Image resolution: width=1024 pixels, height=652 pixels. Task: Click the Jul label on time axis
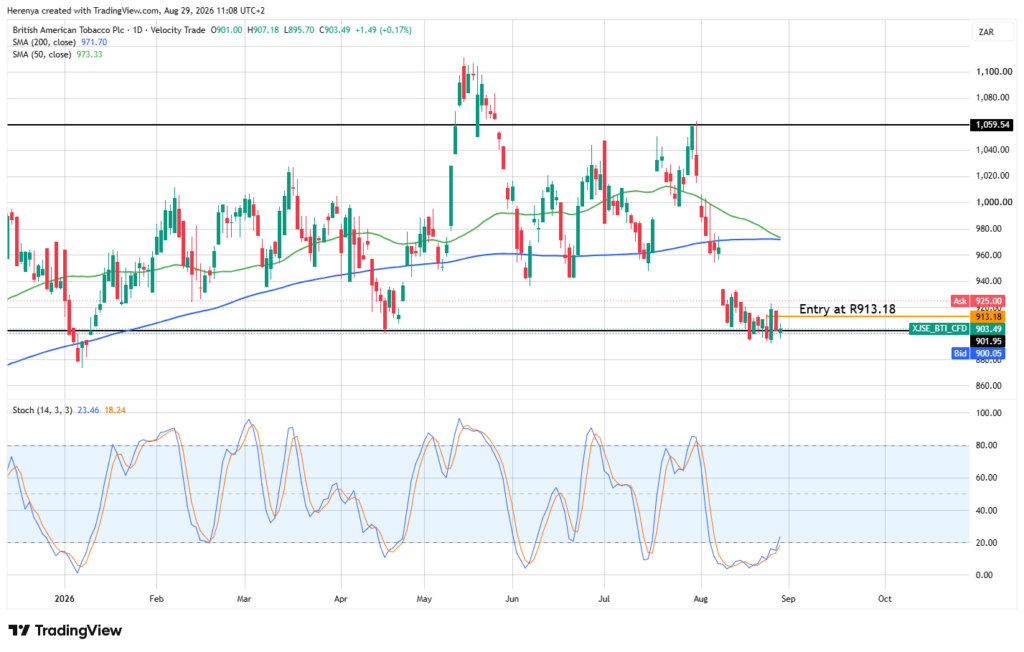click(x=604, y=598)
